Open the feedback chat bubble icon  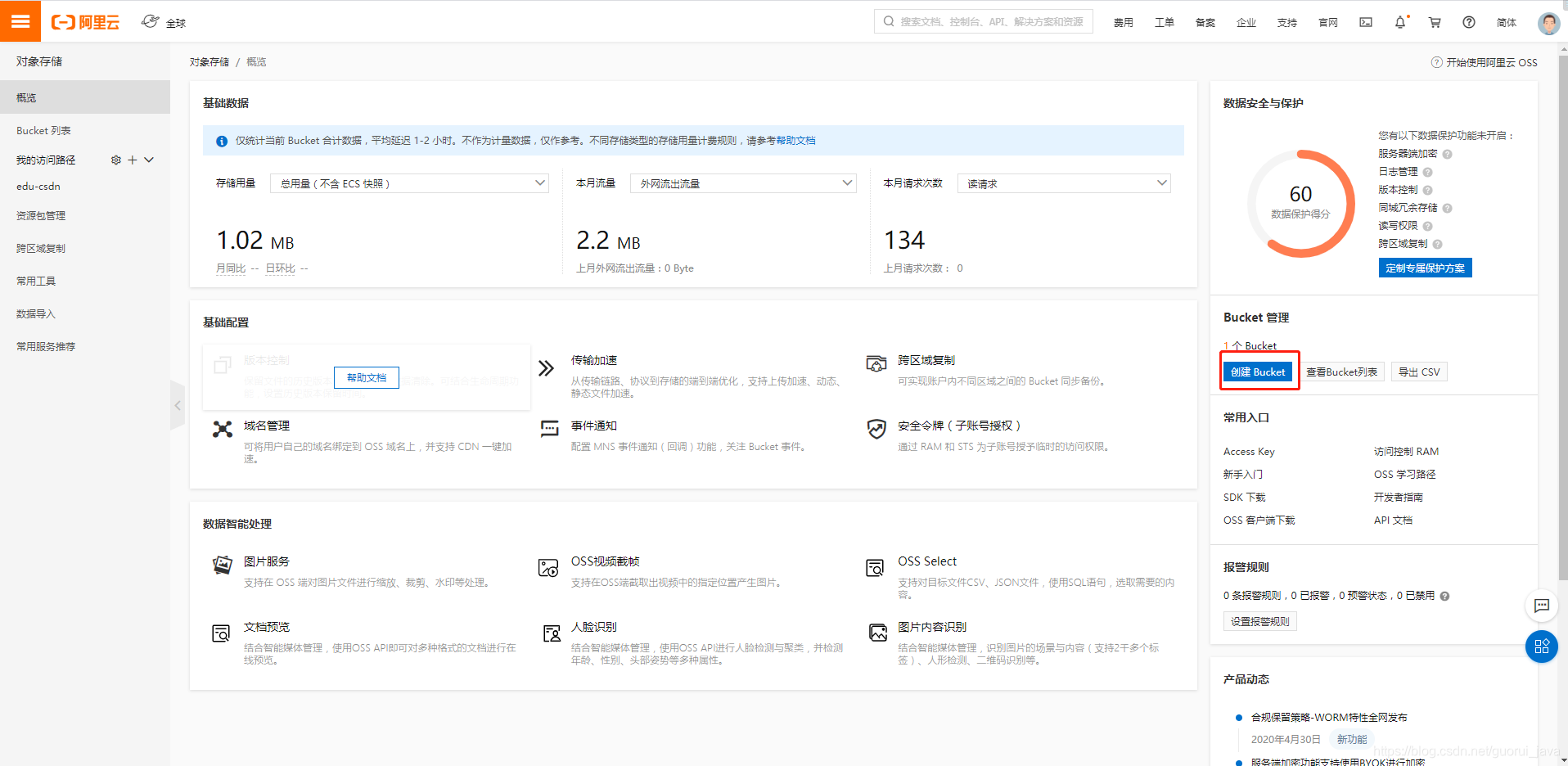click(1542, 606)
